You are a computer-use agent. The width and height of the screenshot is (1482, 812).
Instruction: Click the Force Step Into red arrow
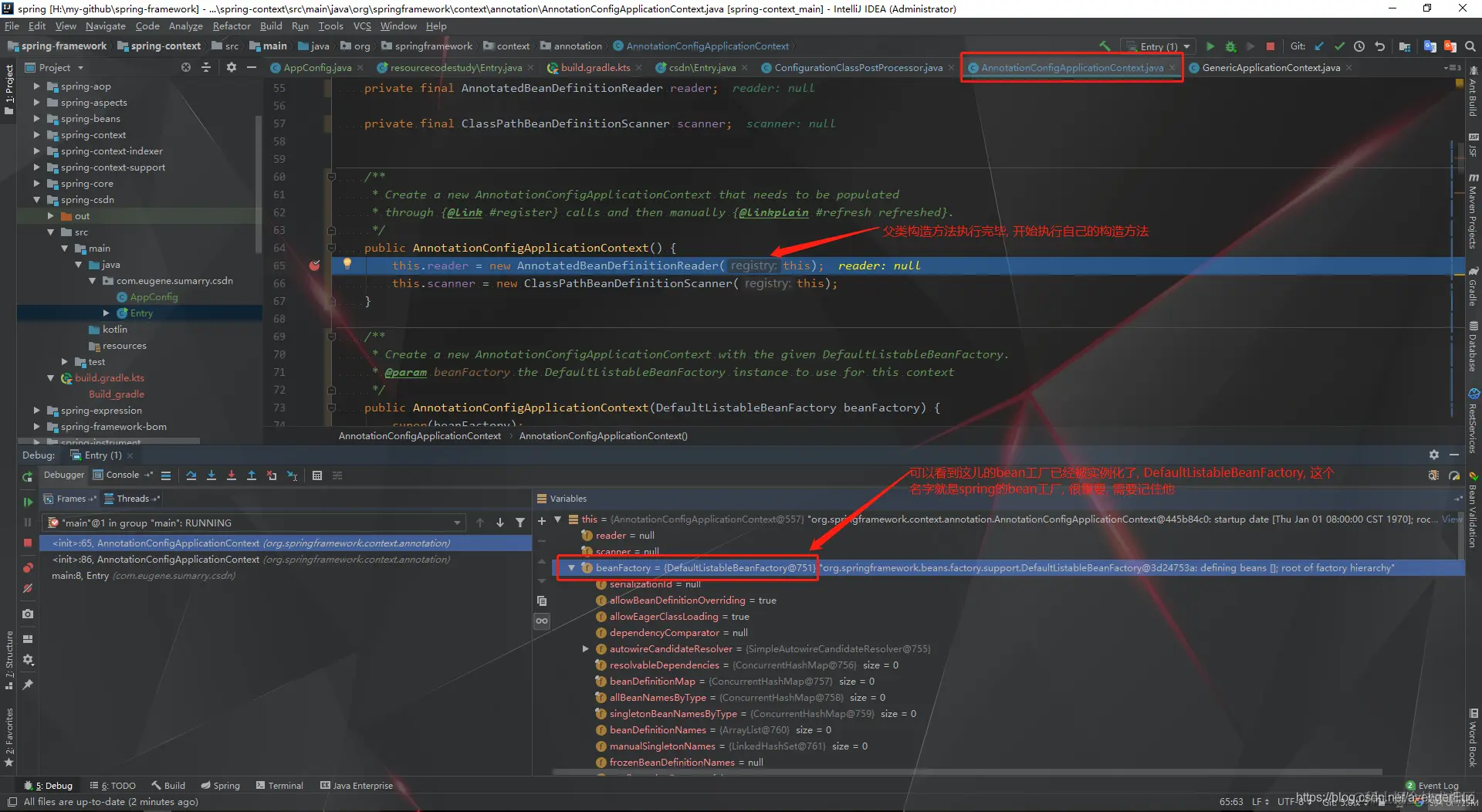pyautogui.click(x=232, y=475)
